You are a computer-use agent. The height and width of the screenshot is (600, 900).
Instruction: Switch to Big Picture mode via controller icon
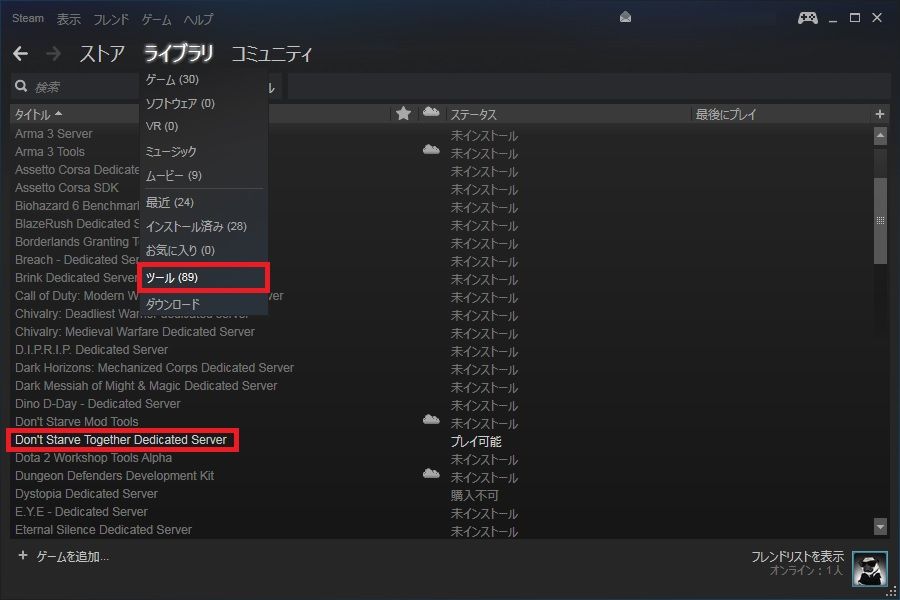[x=808, y=18]
